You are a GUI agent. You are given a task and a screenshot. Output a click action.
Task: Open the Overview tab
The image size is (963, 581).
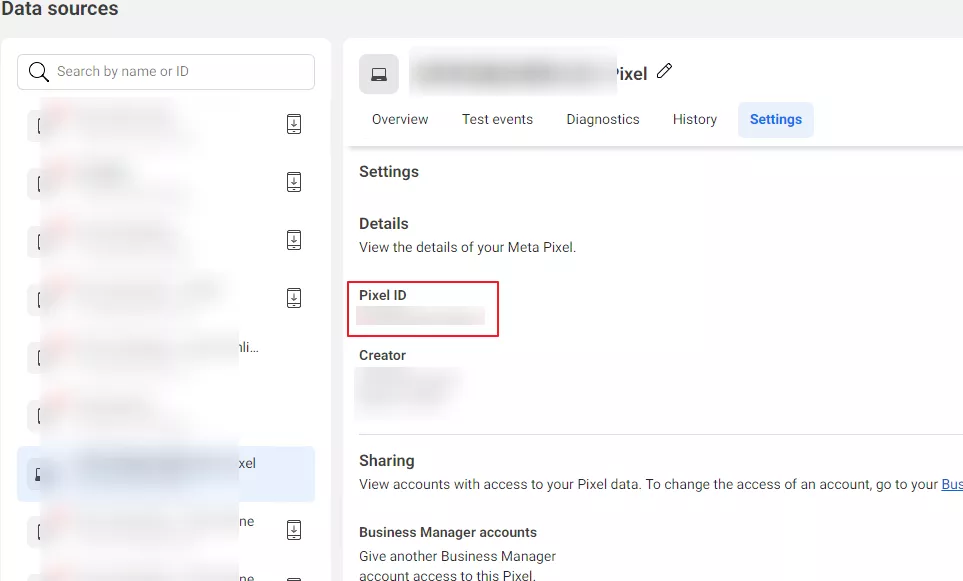click(x=400, y=119)
